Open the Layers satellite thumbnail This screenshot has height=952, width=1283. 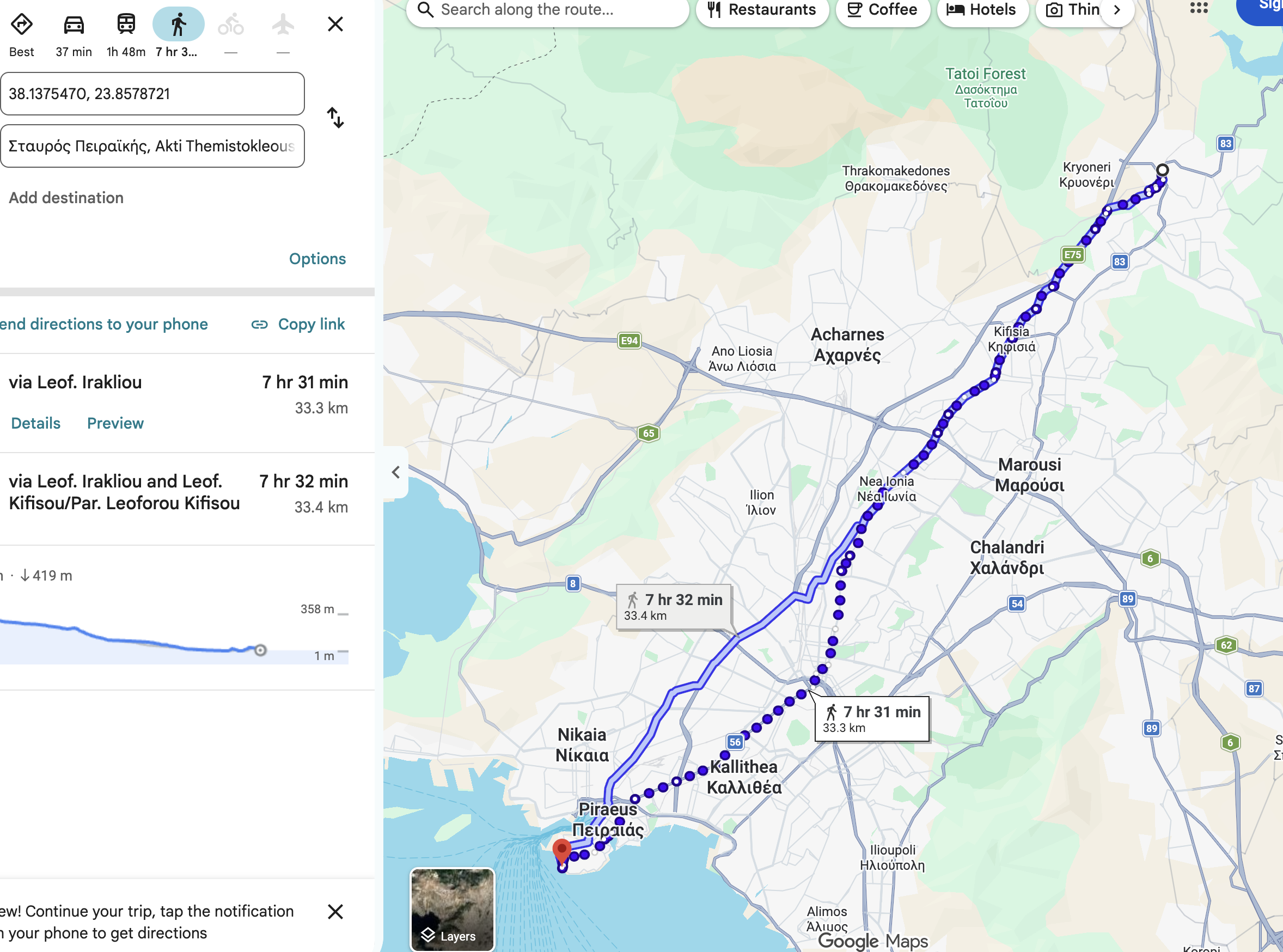452,910
